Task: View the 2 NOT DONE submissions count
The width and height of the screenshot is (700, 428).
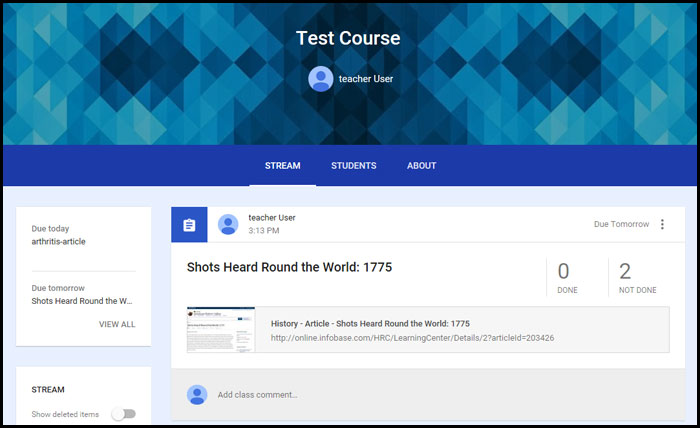Action: click(625, 277)
